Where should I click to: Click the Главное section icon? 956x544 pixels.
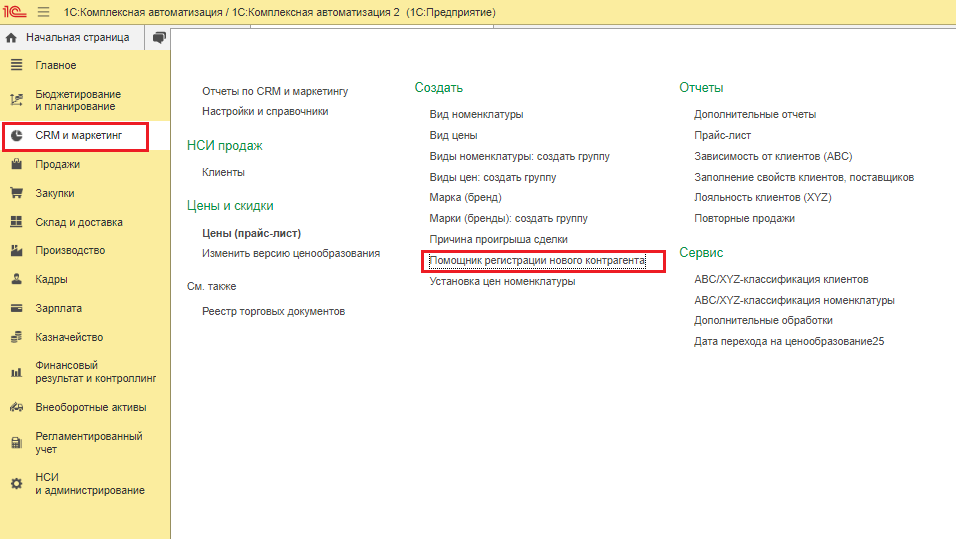coord(16,65)
